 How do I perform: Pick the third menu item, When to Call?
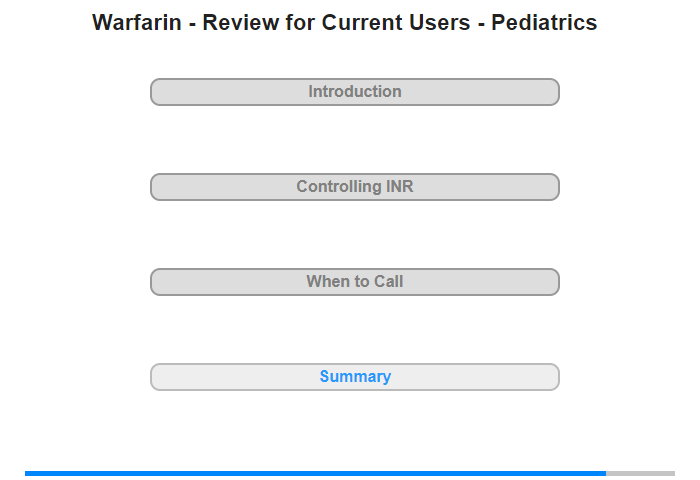pyautogui.click(x=354, y=282)
